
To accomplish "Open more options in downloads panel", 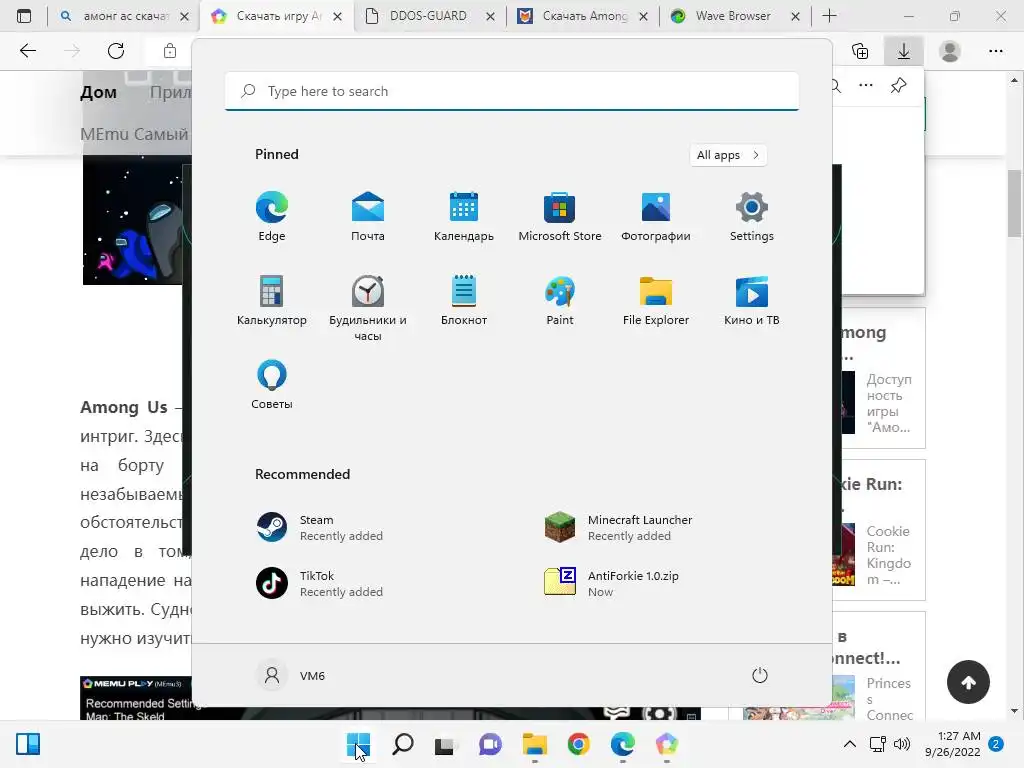I will point(866,85).
